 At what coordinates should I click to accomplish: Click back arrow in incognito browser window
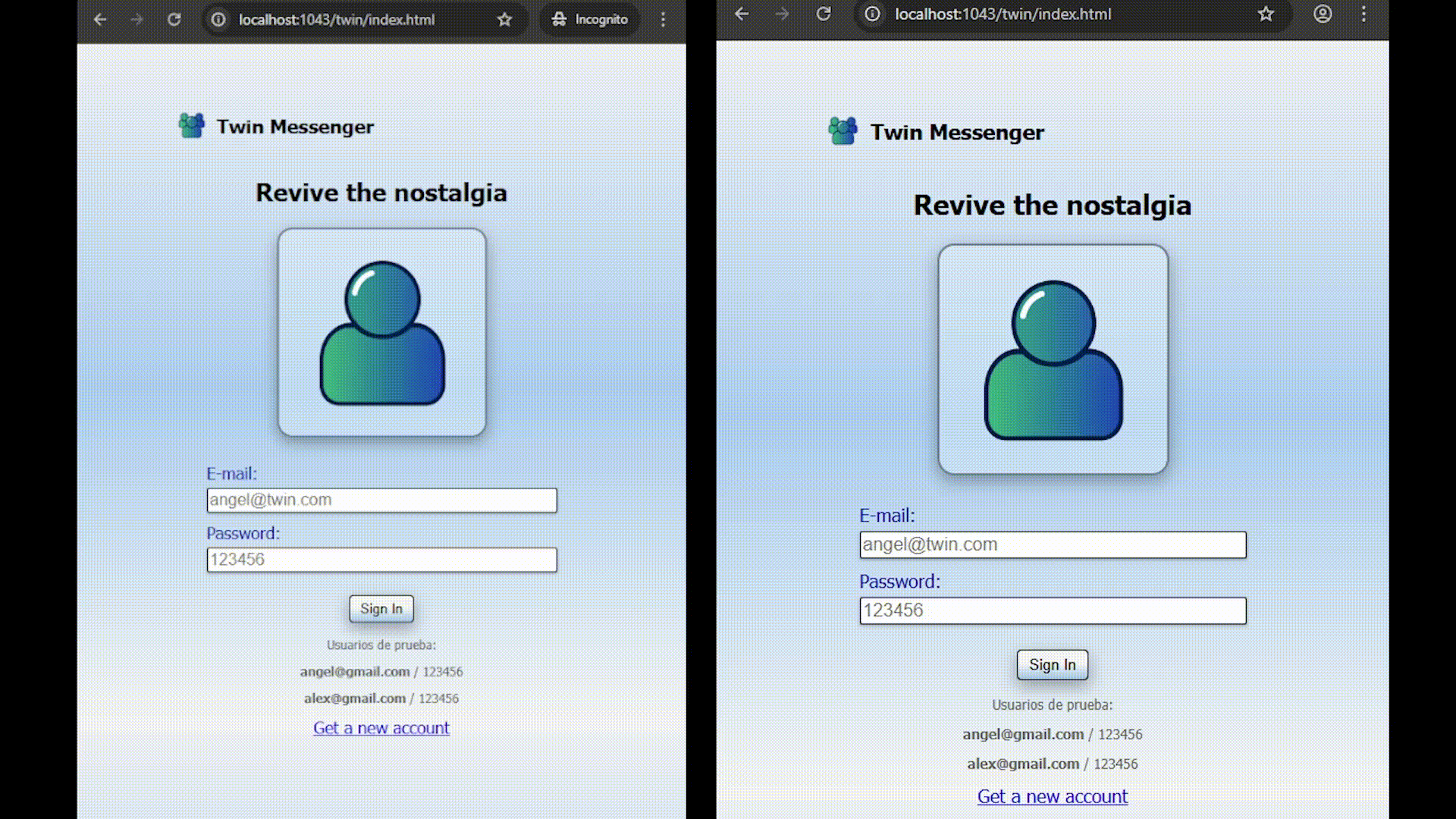tap(100, 20)
